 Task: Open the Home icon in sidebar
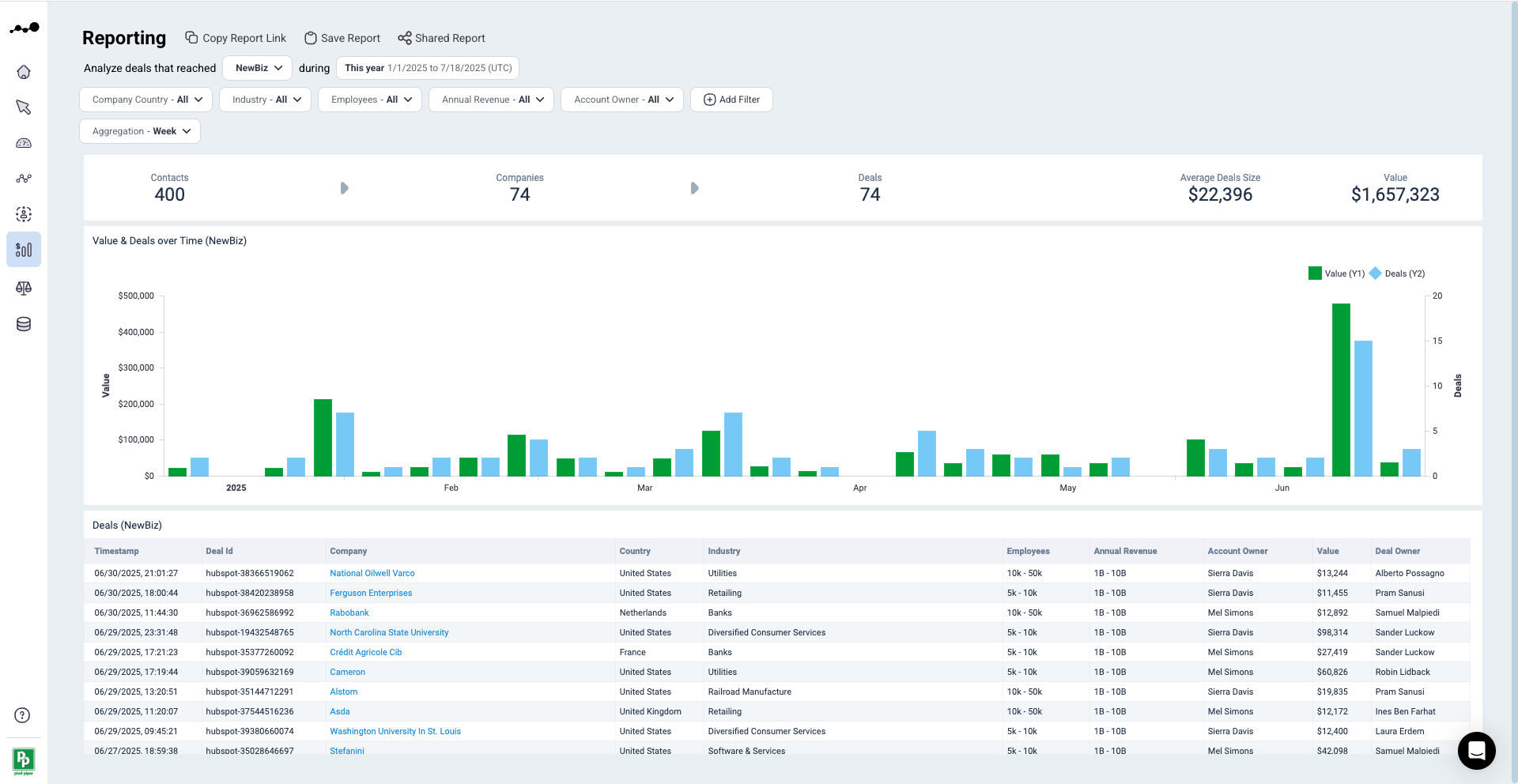coord(24,72)
